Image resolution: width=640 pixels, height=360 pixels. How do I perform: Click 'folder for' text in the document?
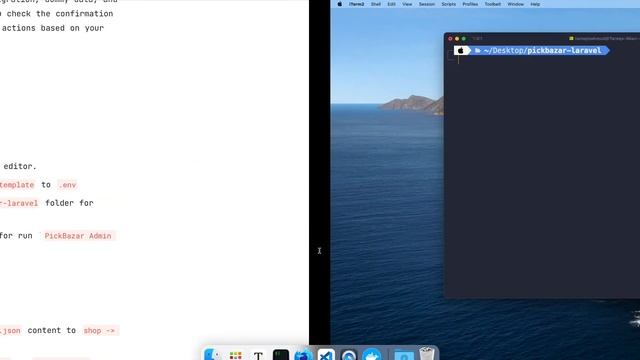coord(69,203)
